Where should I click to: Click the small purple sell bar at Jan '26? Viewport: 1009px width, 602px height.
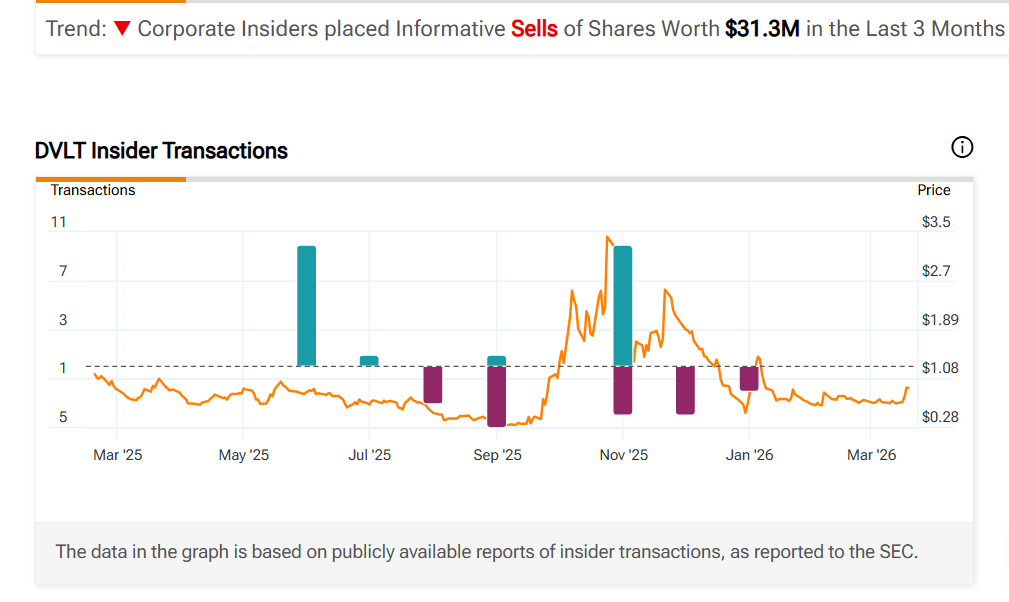click(x=749, y=378)
